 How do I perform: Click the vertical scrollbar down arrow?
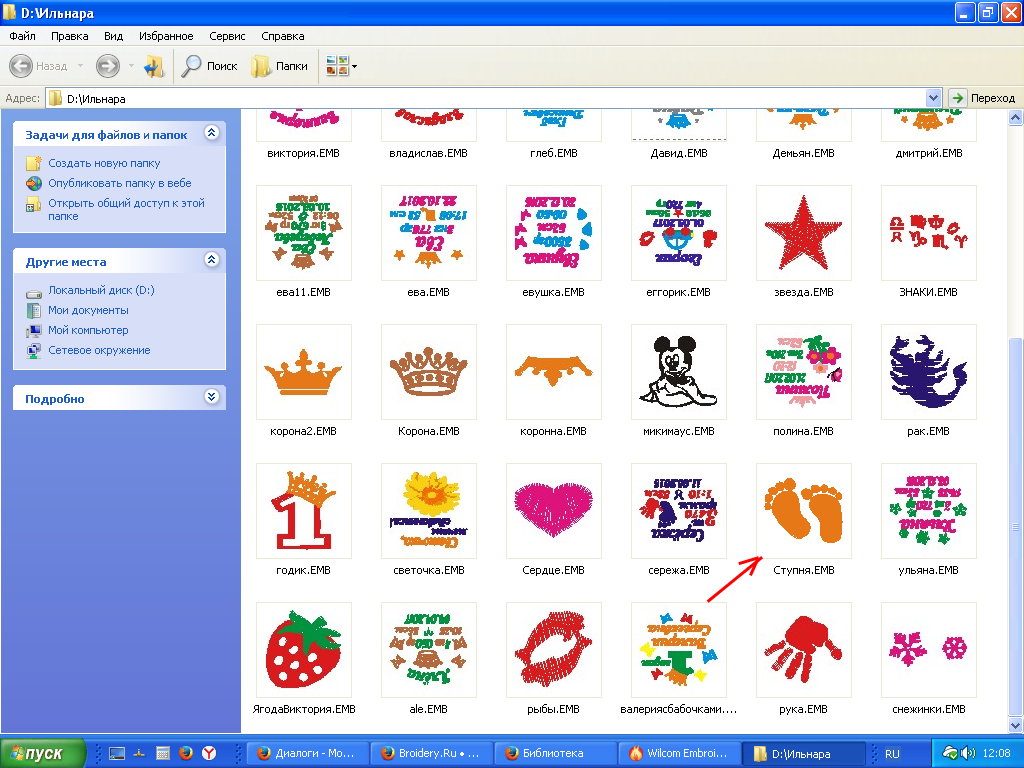[x=1016, y=726]
